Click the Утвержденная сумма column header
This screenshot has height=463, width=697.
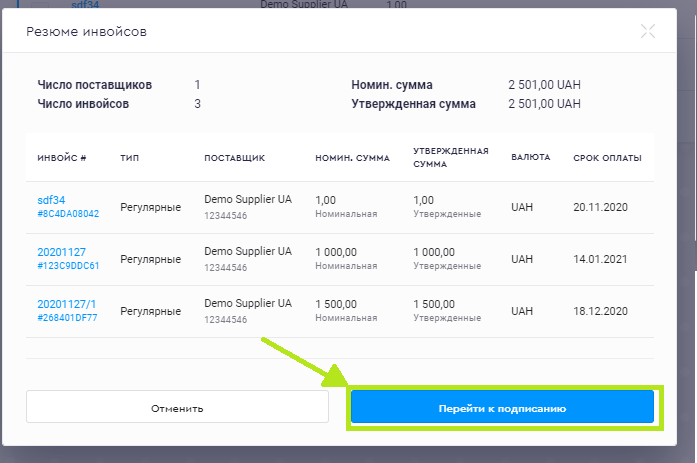pyautogui.click(x=450, y=157)
